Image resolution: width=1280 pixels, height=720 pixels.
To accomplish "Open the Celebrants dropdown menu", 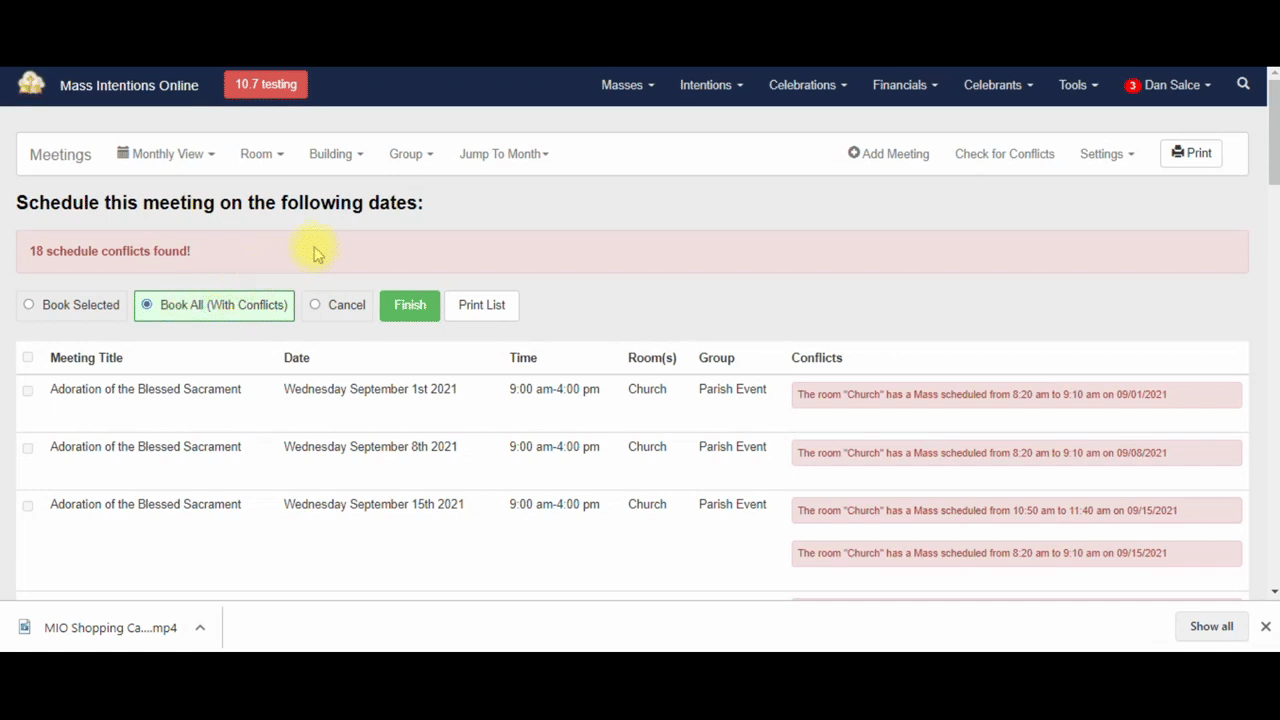I will pyautogui.click(x=998, y=85).
